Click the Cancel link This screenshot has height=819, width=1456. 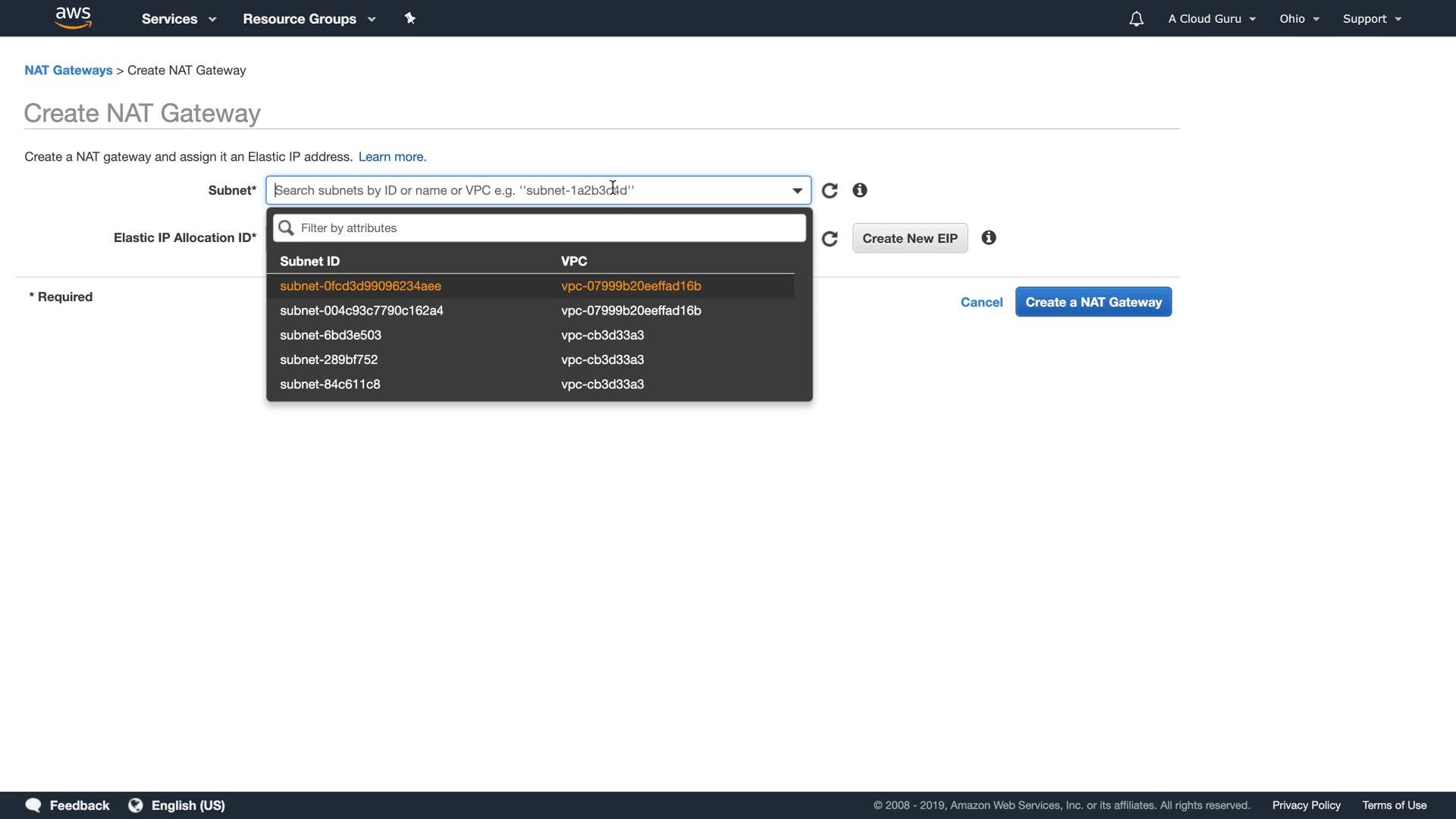[x=981, y=302]
